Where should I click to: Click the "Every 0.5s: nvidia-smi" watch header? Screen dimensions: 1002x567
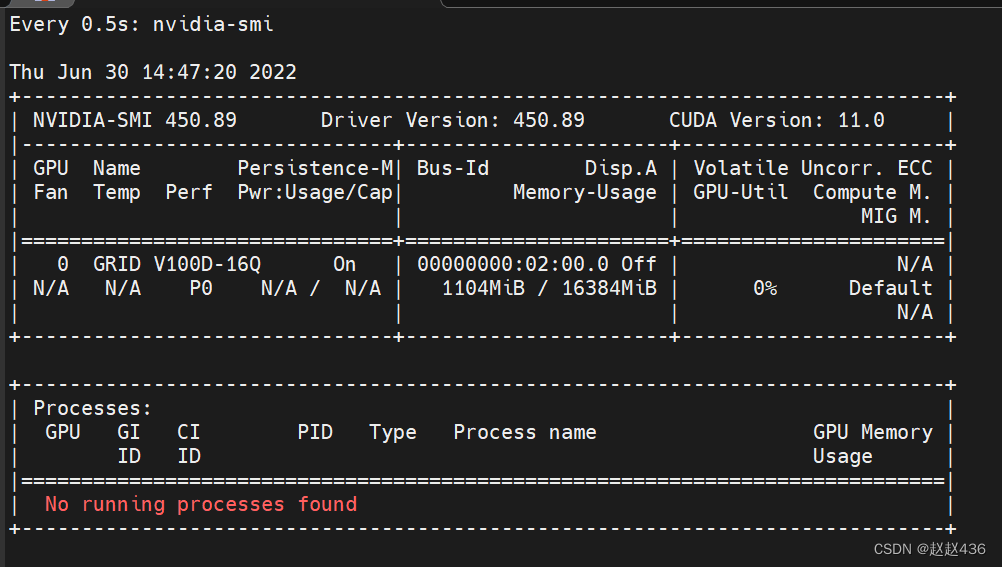(x=141, y=24)
